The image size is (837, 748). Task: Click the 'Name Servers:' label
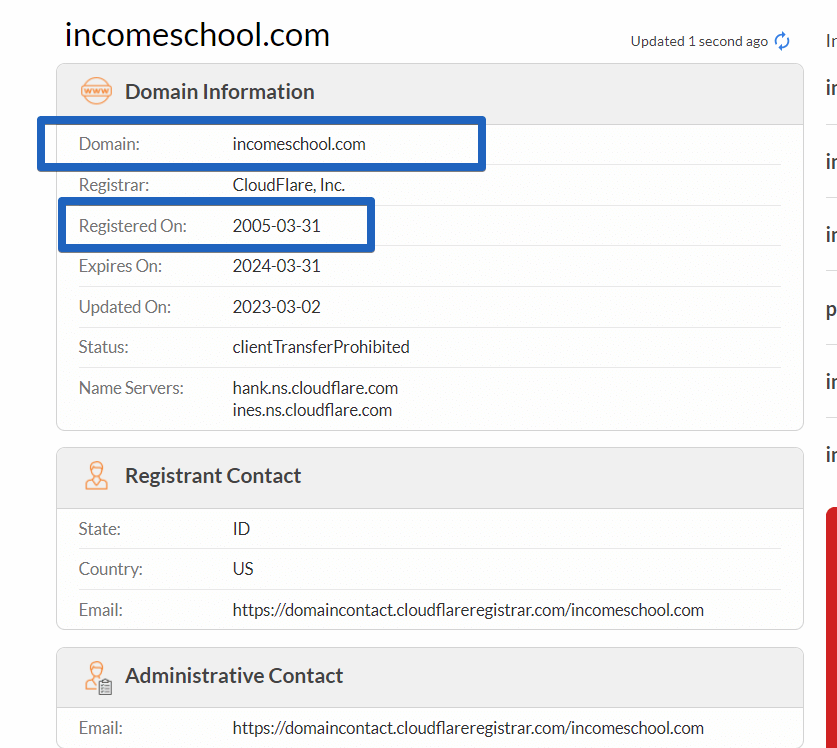[x=131, y=388]
